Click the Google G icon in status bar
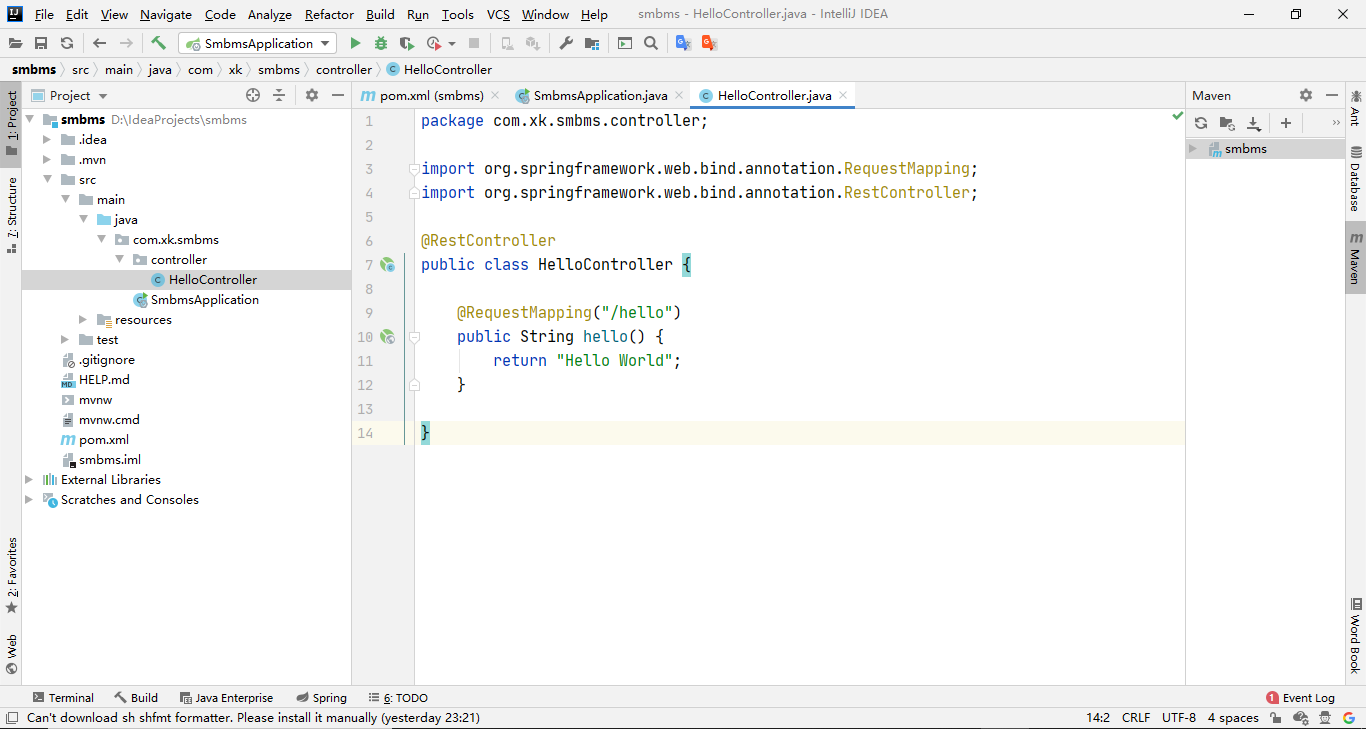 [1348, 718]
